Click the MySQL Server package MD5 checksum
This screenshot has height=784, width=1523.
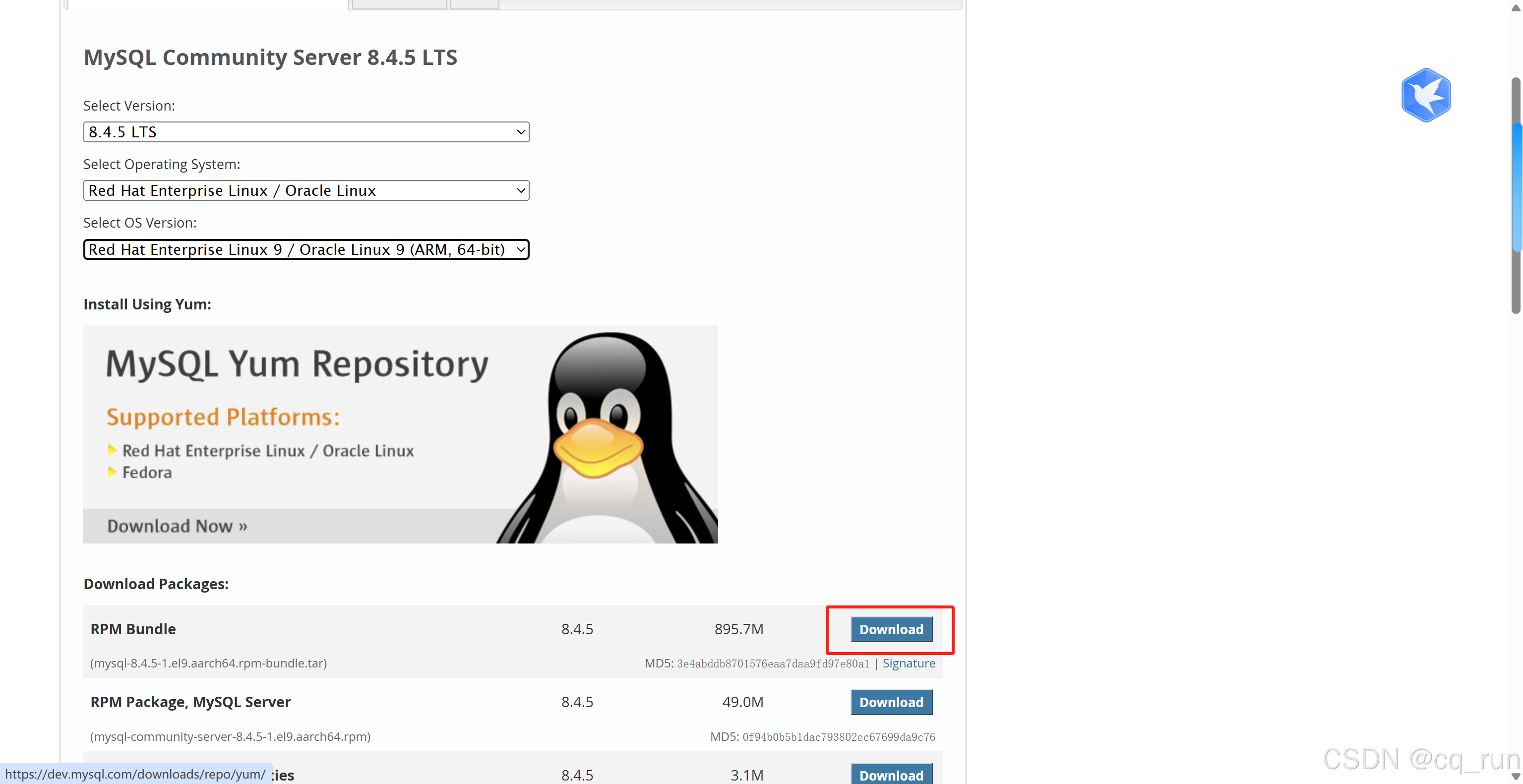[x=838, y=737]
